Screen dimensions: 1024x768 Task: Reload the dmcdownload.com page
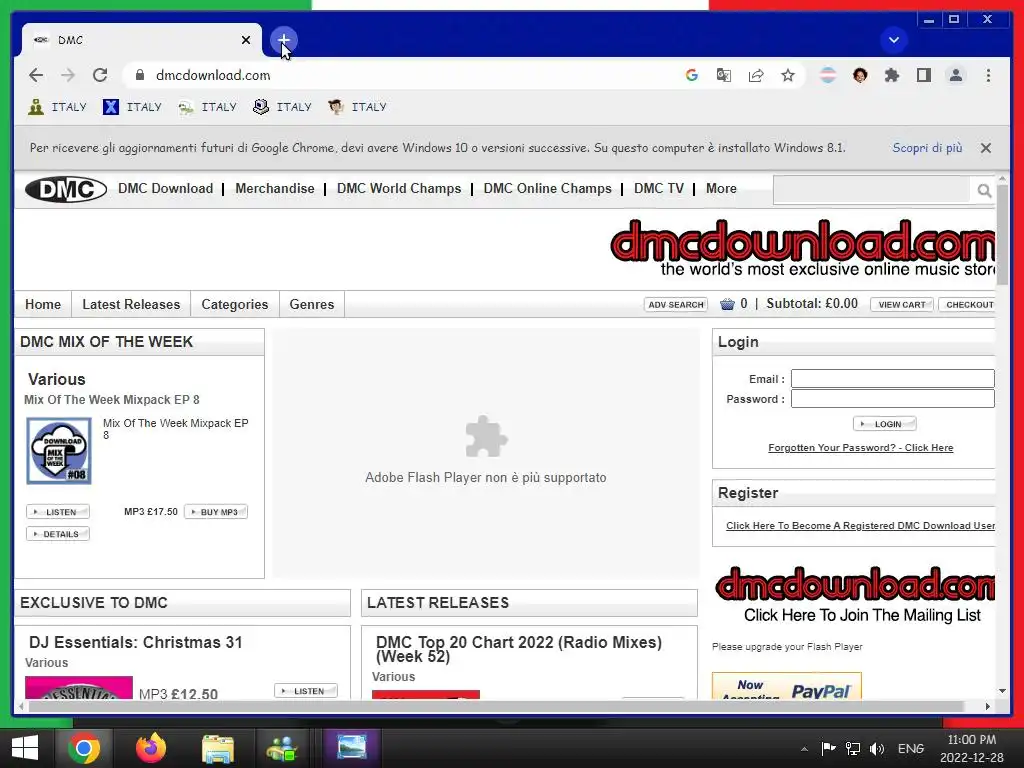click(100, 75)
